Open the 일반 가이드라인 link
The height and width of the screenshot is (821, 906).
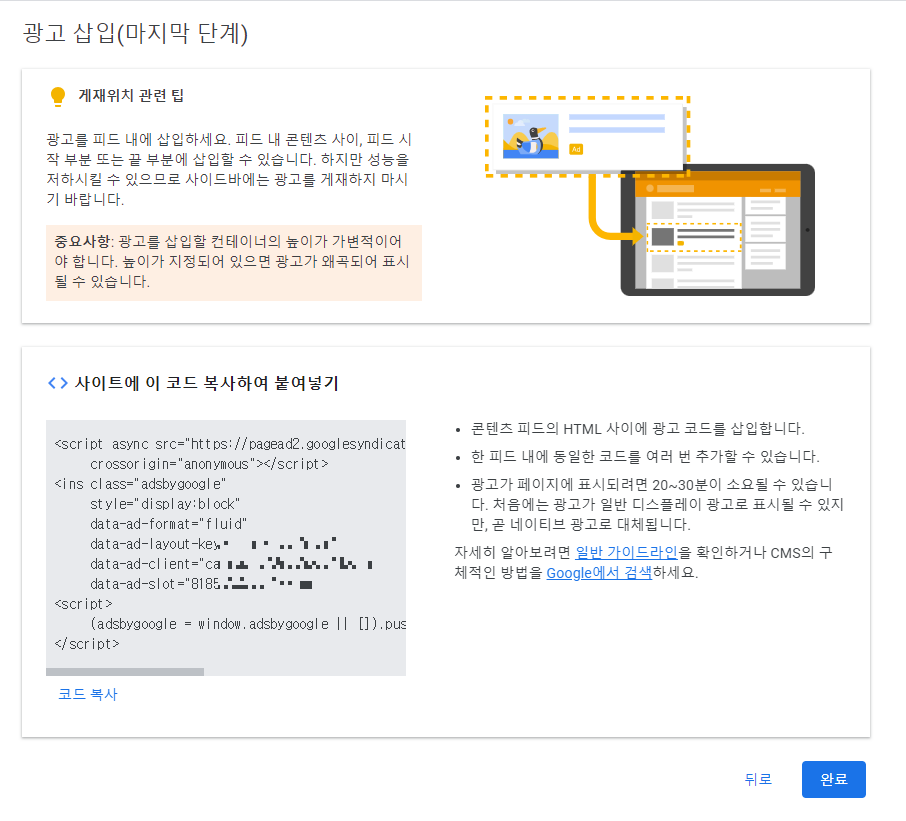pos(626,552)
